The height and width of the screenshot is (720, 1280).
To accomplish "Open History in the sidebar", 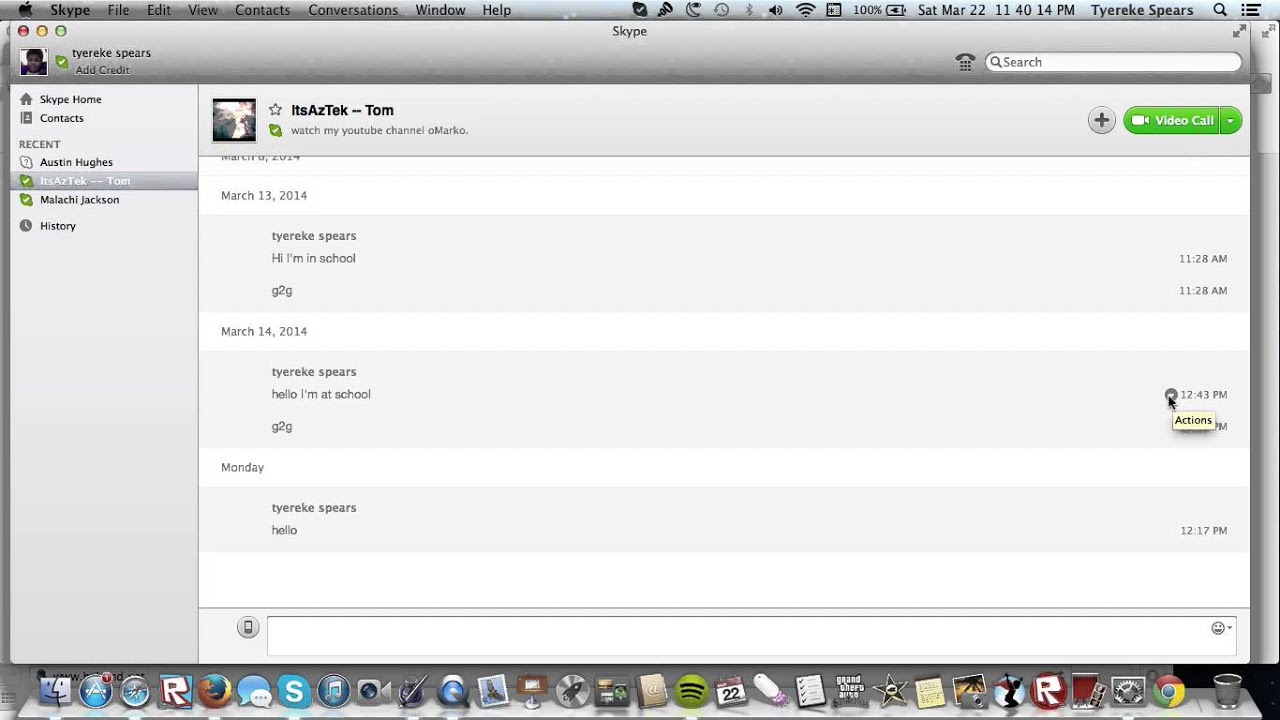I will pyautogui.click(x=57, y=226).
